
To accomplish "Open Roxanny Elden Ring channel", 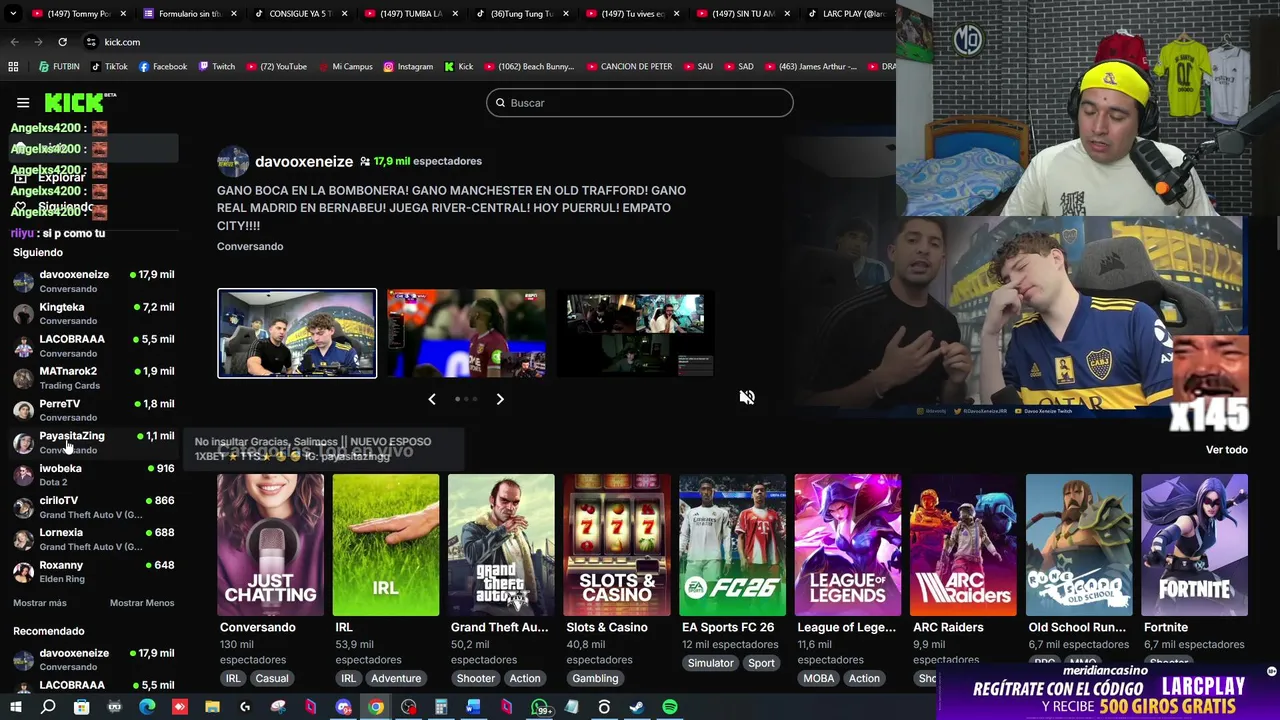I will (x=94, y=571).
